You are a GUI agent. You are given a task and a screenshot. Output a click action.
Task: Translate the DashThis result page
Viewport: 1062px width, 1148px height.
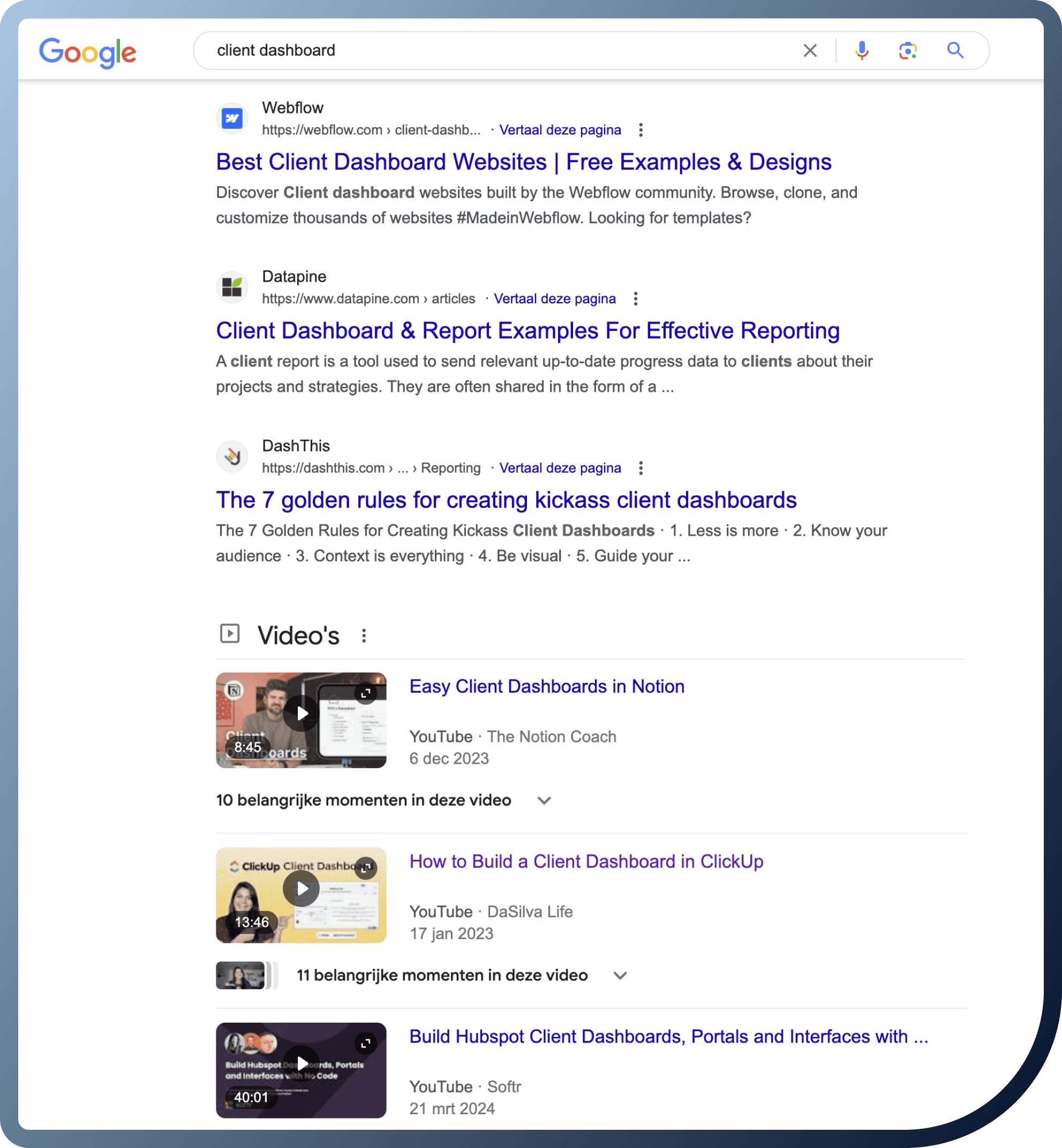pyautogui.click(x=560, y=468)
